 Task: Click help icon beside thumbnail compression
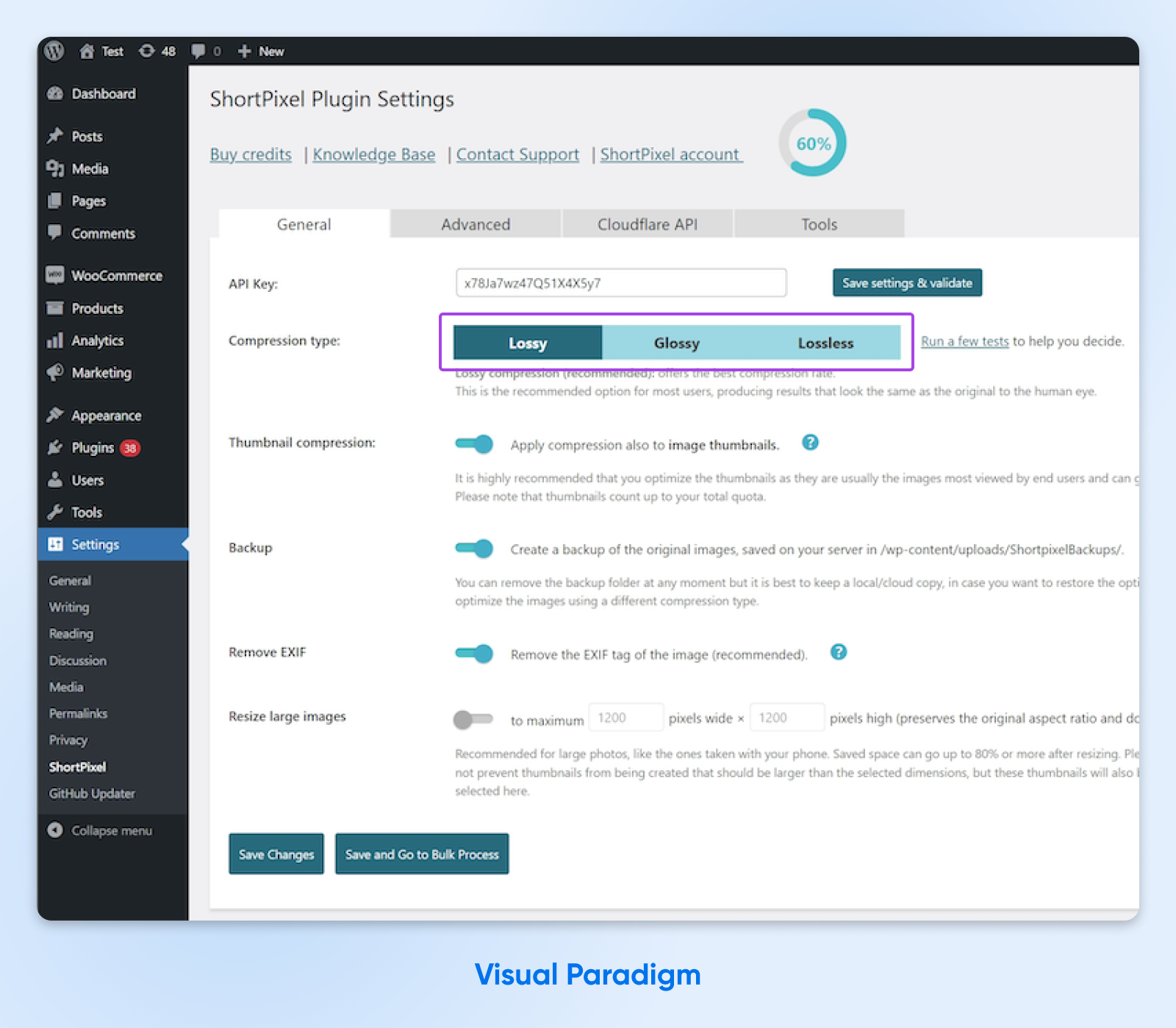tap(810, 442)
